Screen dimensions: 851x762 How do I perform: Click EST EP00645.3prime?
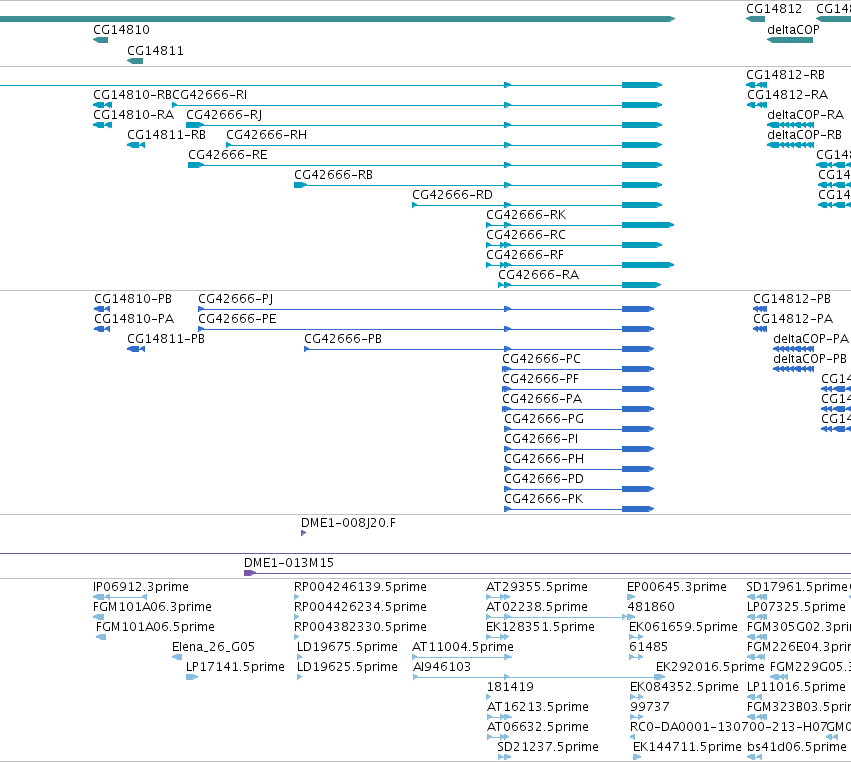(677, 587)
